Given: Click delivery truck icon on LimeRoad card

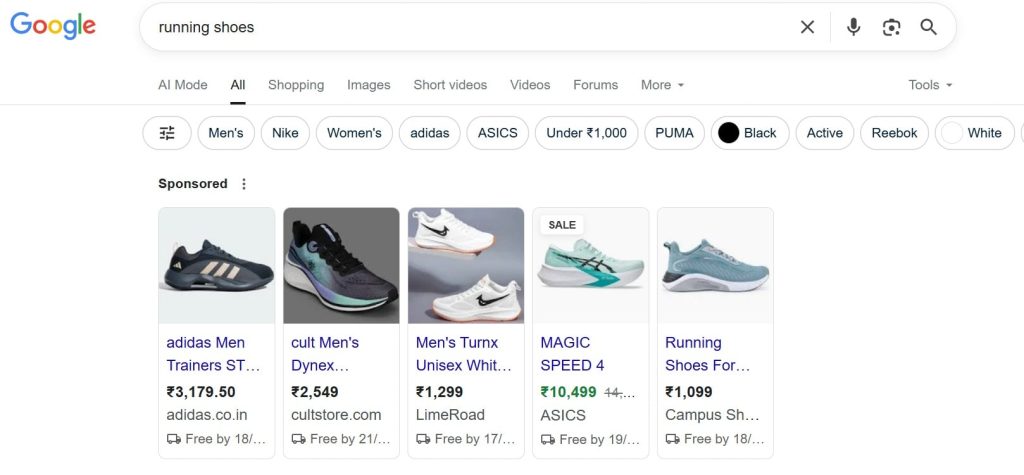Looking at the screenshot, I should (423, 439).
